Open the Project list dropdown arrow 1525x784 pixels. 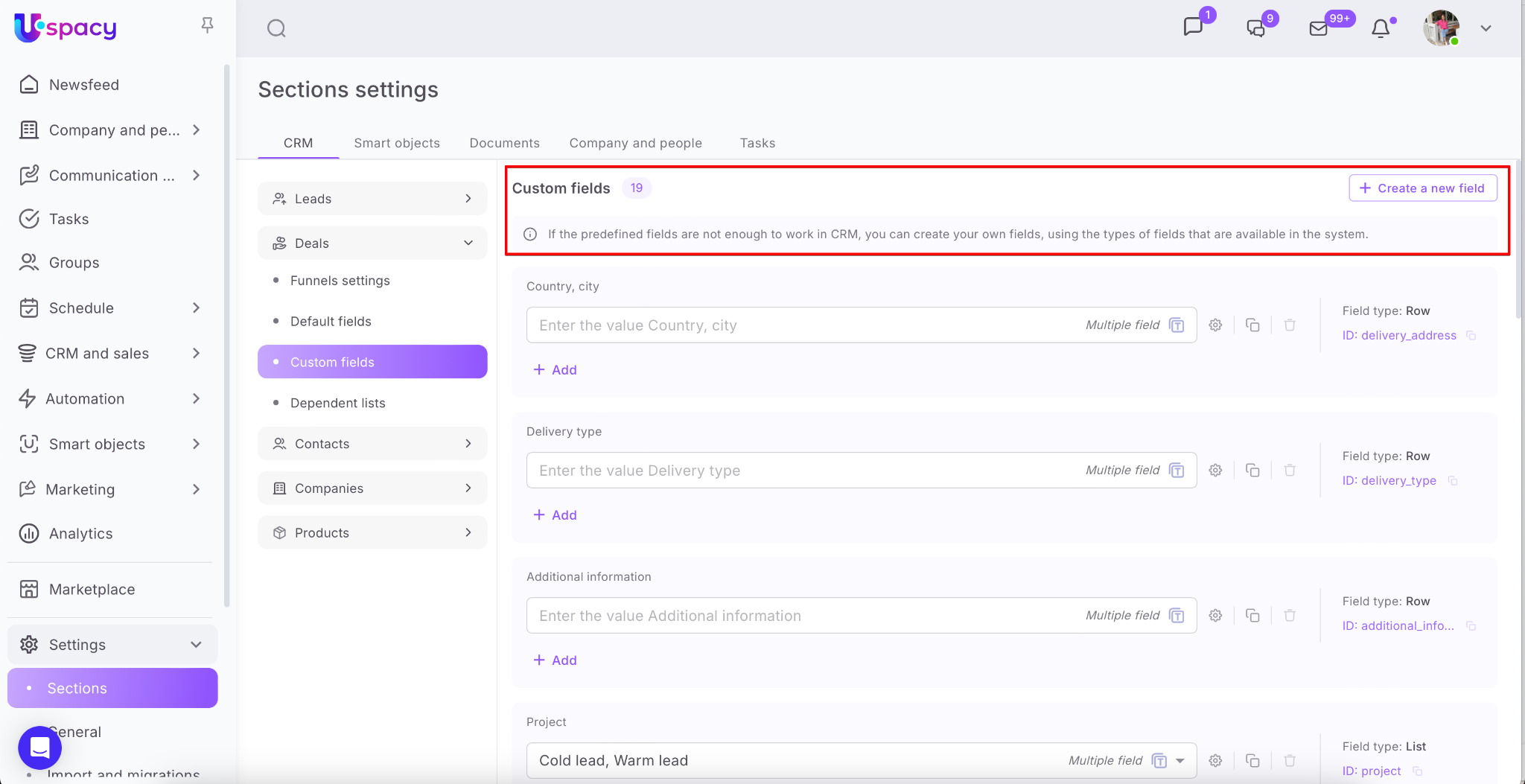pyautogui.click(x=1180, y=761)
